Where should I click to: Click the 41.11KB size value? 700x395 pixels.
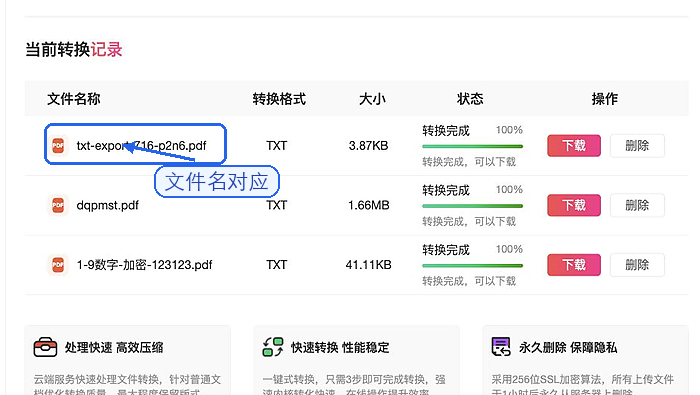[x=368, y=265]
